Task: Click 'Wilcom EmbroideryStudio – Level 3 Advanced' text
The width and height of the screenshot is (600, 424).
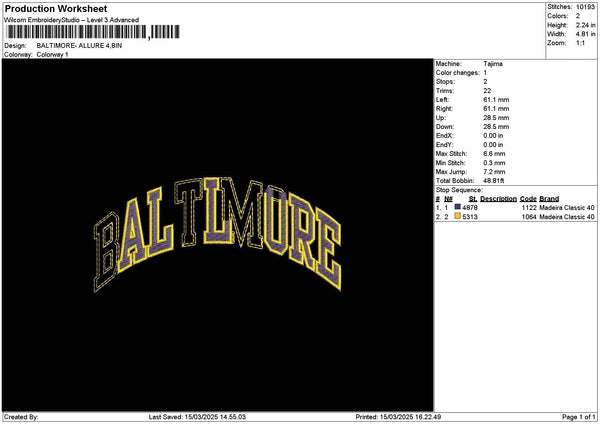Action: pyautogui.click(x=72, y=20)
